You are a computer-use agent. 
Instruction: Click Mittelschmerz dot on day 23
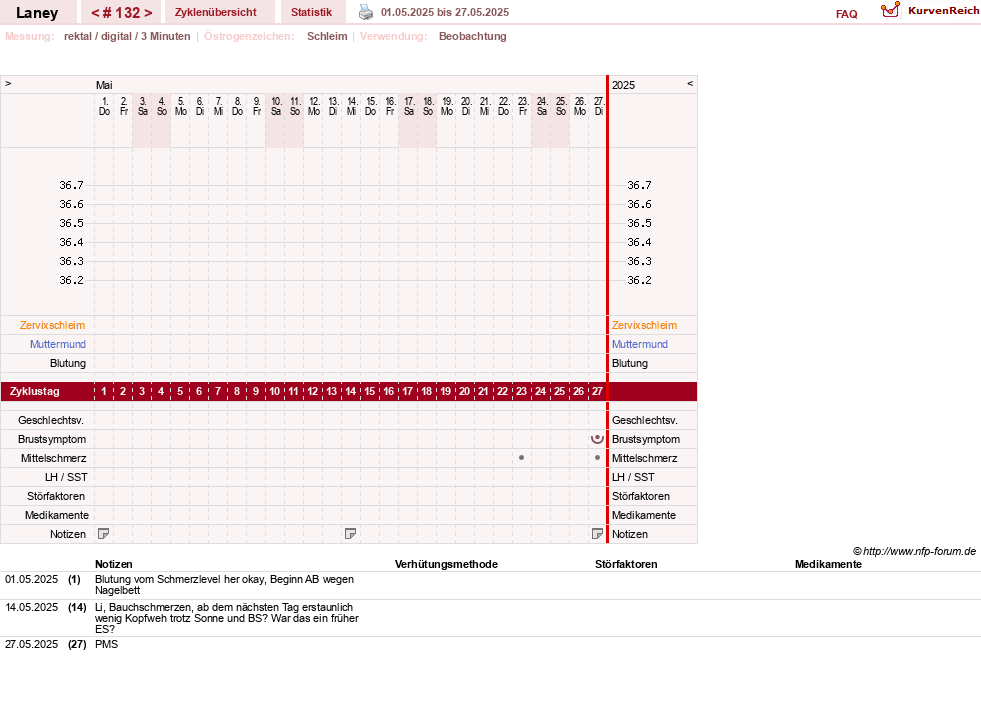point(522,458)
